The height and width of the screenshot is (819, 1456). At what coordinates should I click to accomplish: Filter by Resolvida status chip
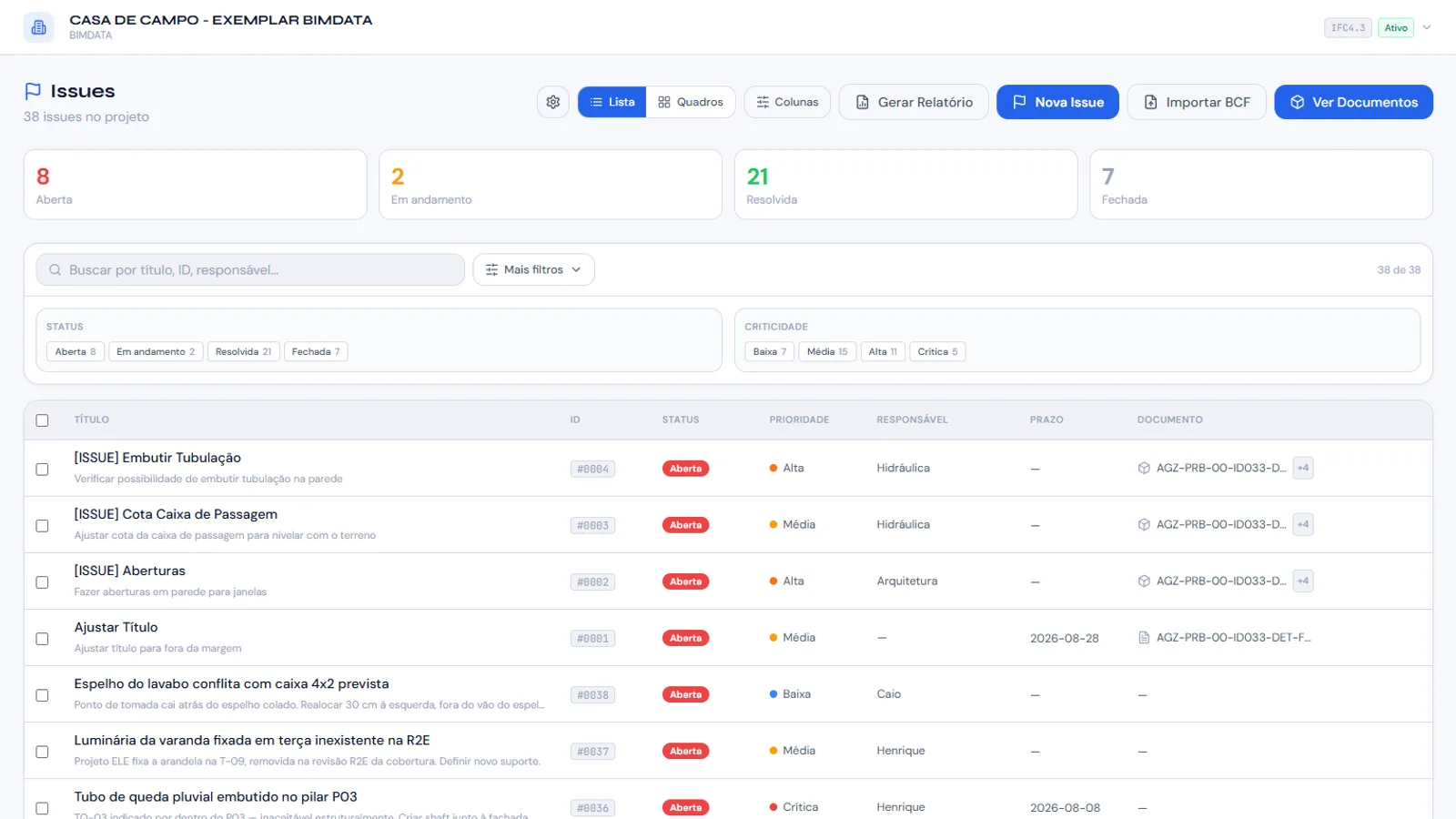[244, 351]
